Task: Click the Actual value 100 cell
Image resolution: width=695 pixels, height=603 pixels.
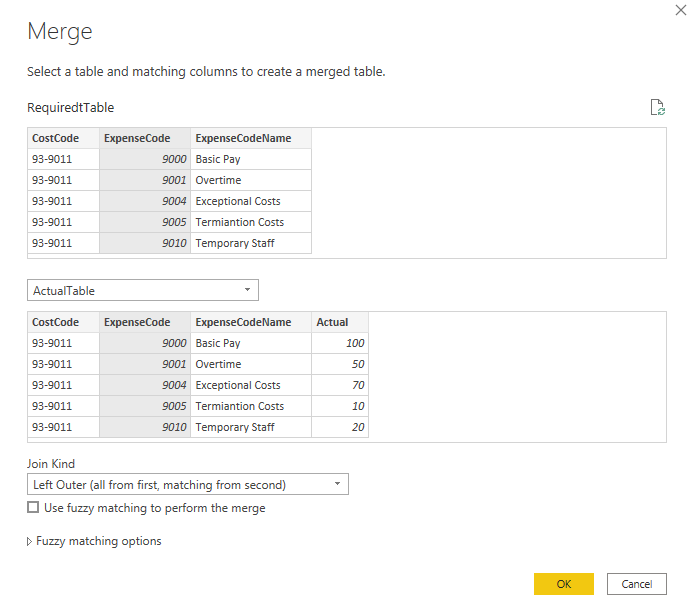Action: click(340, 343)
